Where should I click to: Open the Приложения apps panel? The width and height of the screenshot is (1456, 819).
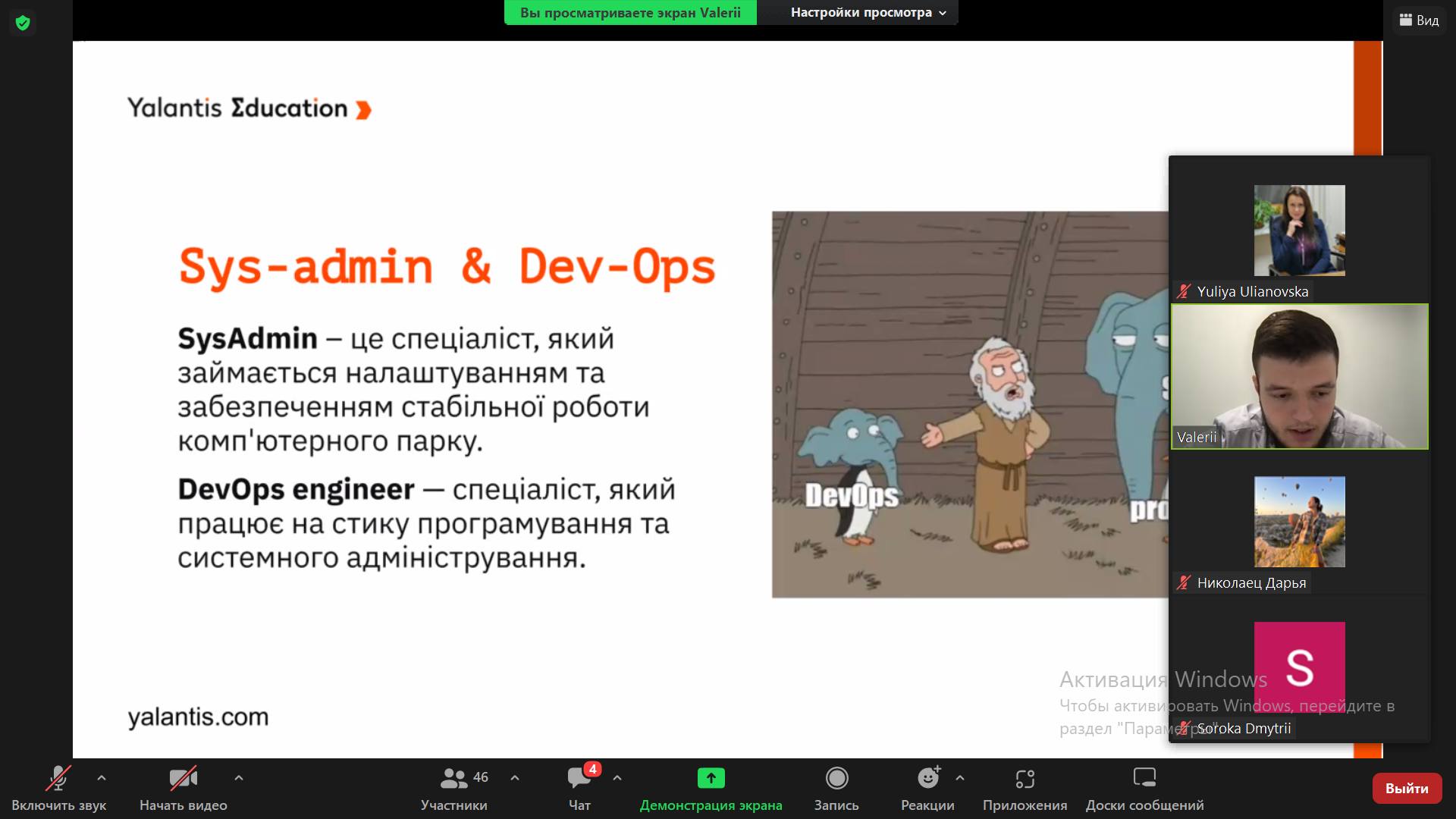coord(1025,789)
